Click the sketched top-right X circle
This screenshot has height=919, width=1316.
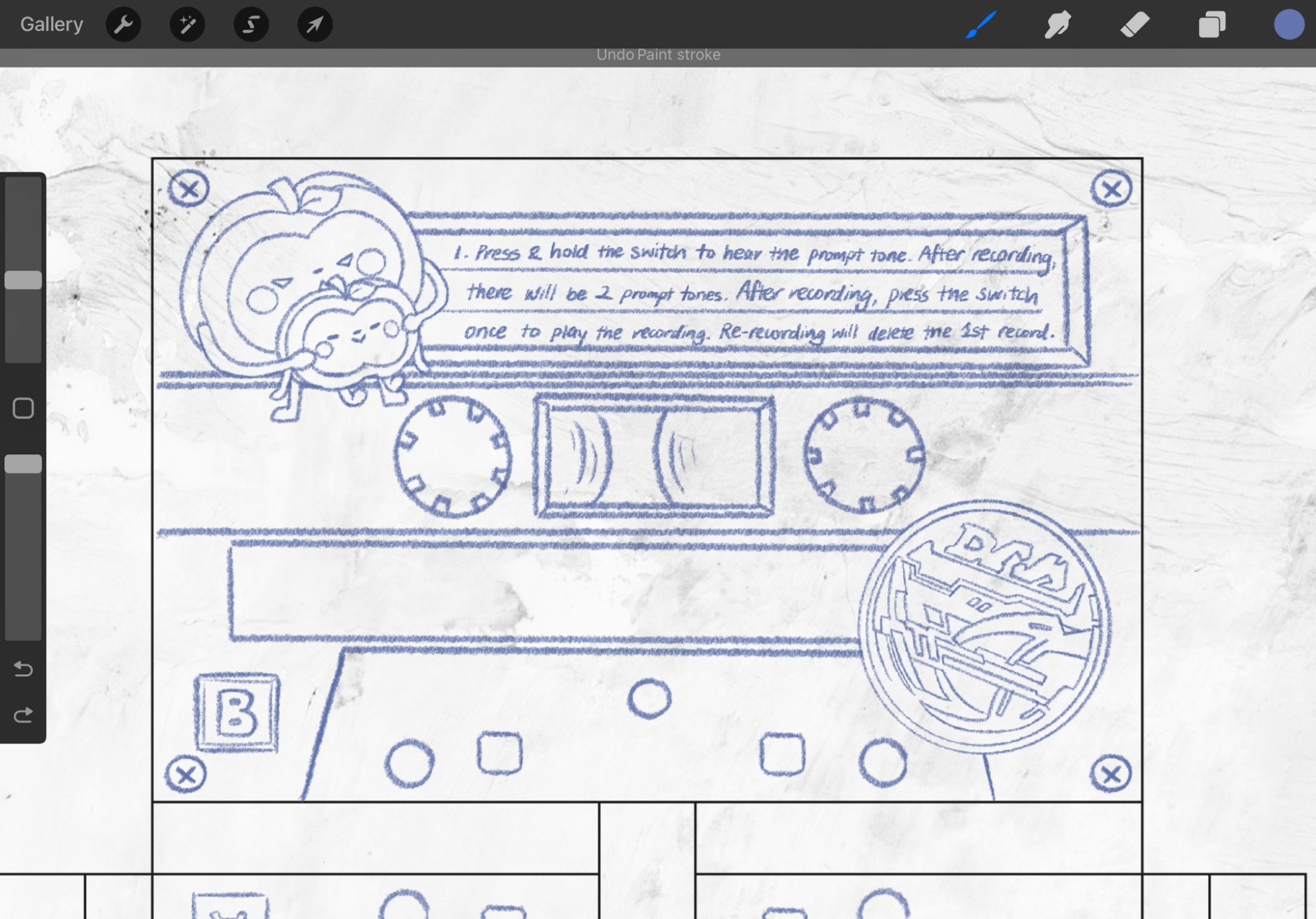pos(1111,190)
